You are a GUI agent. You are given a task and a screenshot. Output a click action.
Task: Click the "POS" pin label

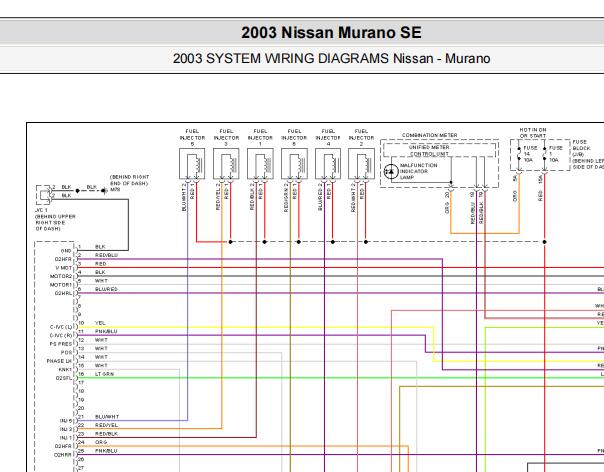coord(66,352)
